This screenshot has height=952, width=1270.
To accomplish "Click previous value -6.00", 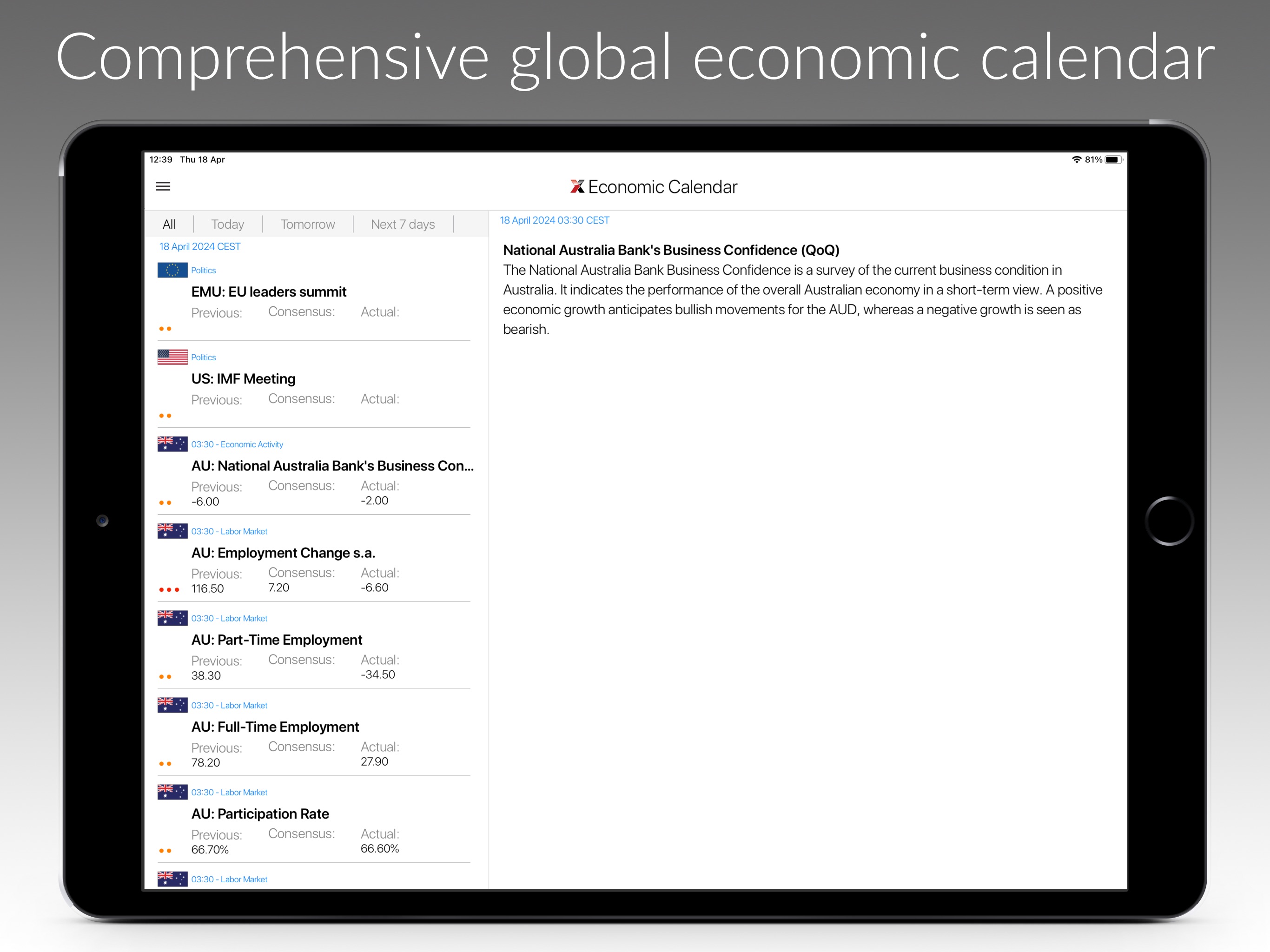I will (205, 502).
